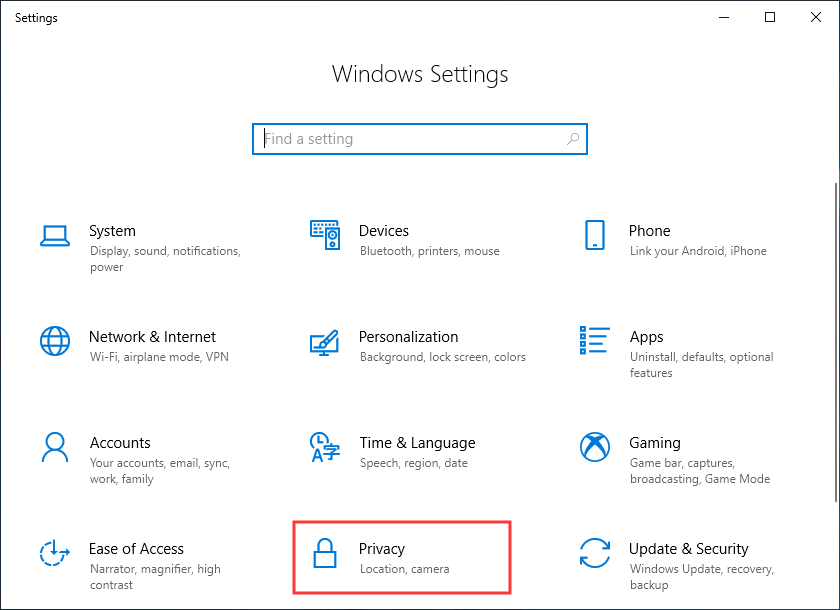Screen dimensions: 840x610
Task: Click the vertical scrollbar of the Settings window
Action: (x=836, y=343)
